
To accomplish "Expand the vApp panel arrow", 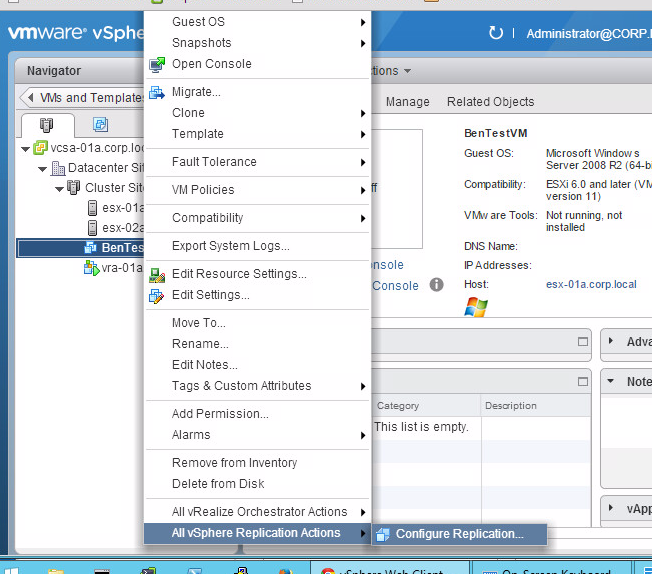I will coord(610,507).
